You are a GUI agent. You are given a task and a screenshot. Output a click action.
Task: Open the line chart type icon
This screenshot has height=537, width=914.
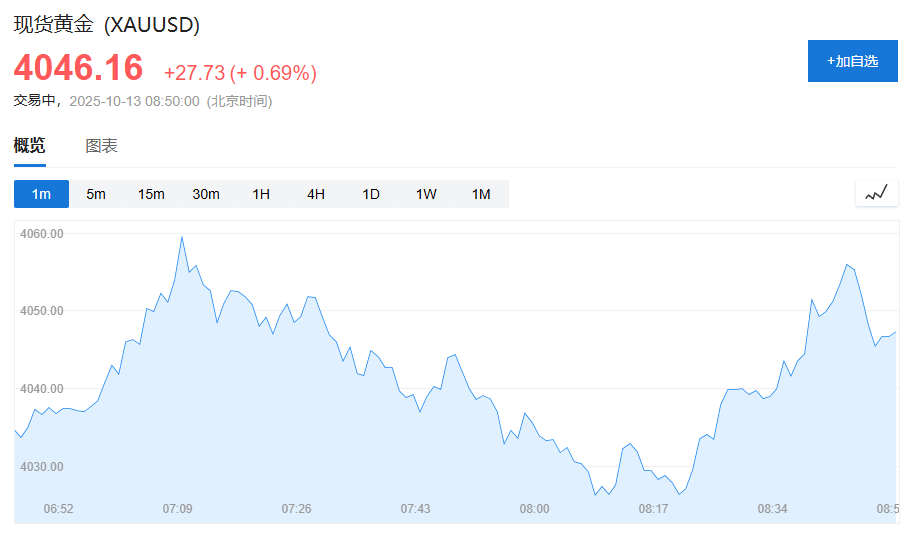(876, 193)
